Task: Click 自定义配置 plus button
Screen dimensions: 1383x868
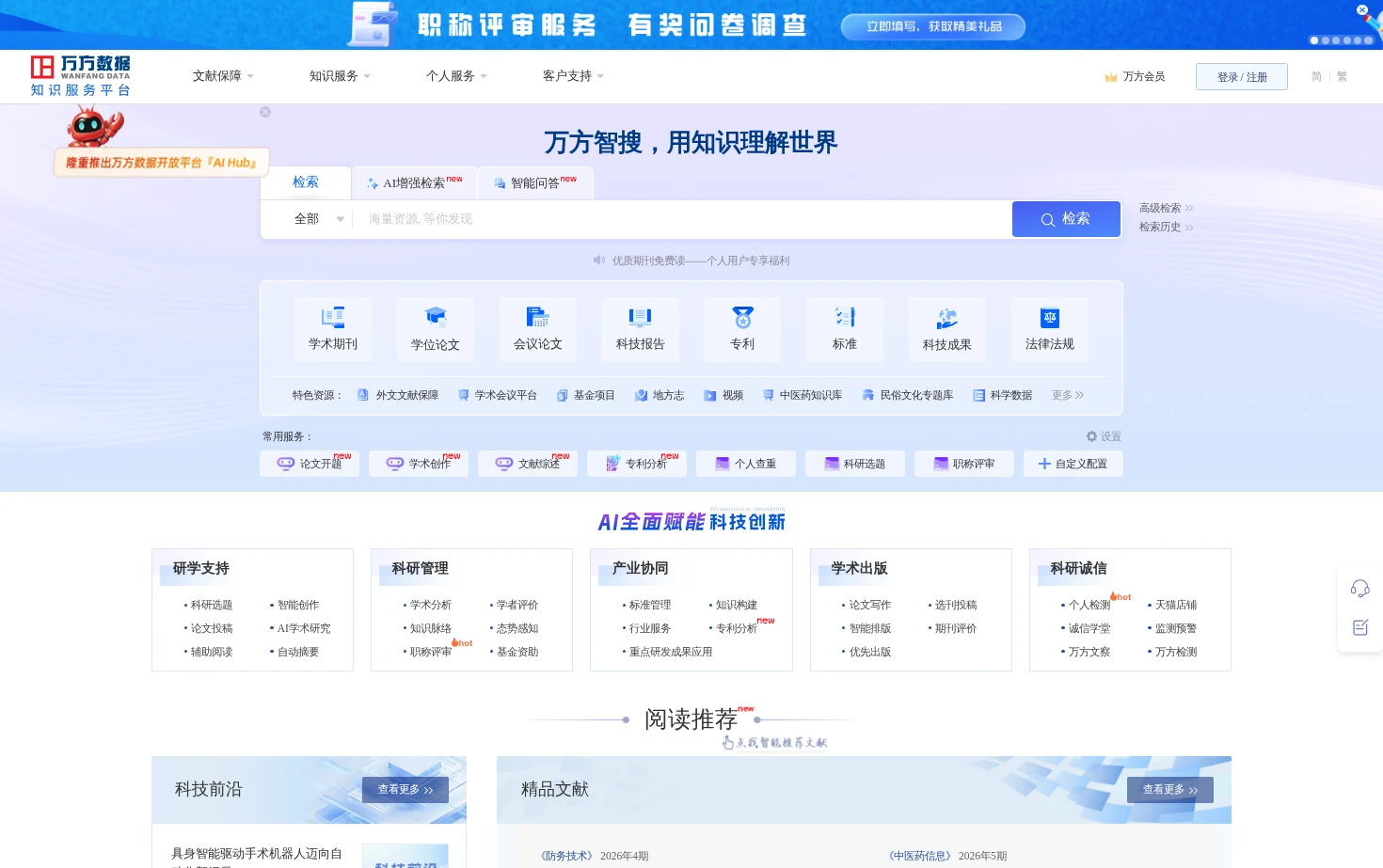Action: pos(1073,464)
